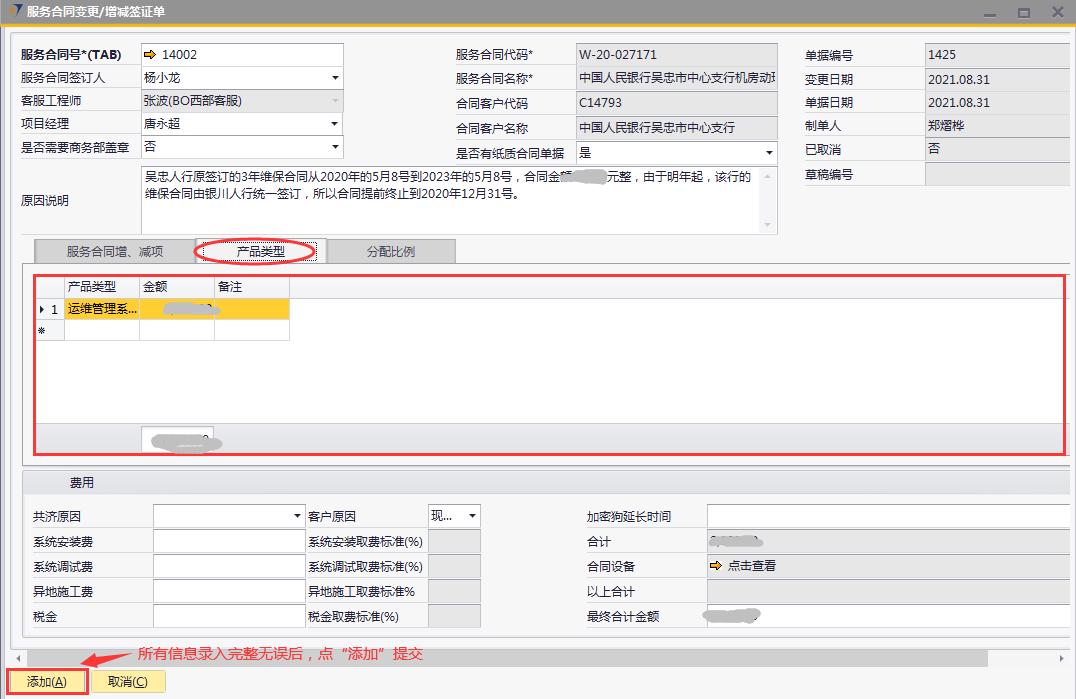Click the 原因说明 text area
Viewport: 1076px width, 699px height.
point(450,200)
